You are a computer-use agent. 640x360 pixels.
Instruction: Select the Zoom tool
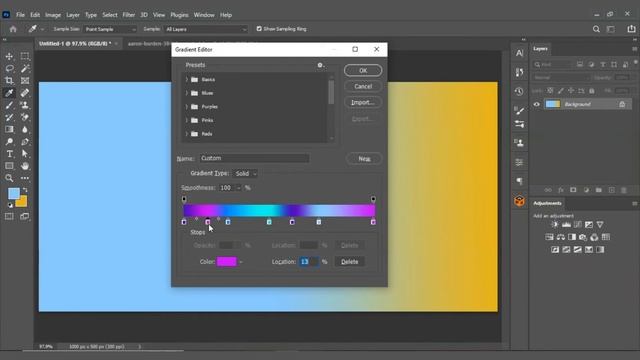pos(9,178)
